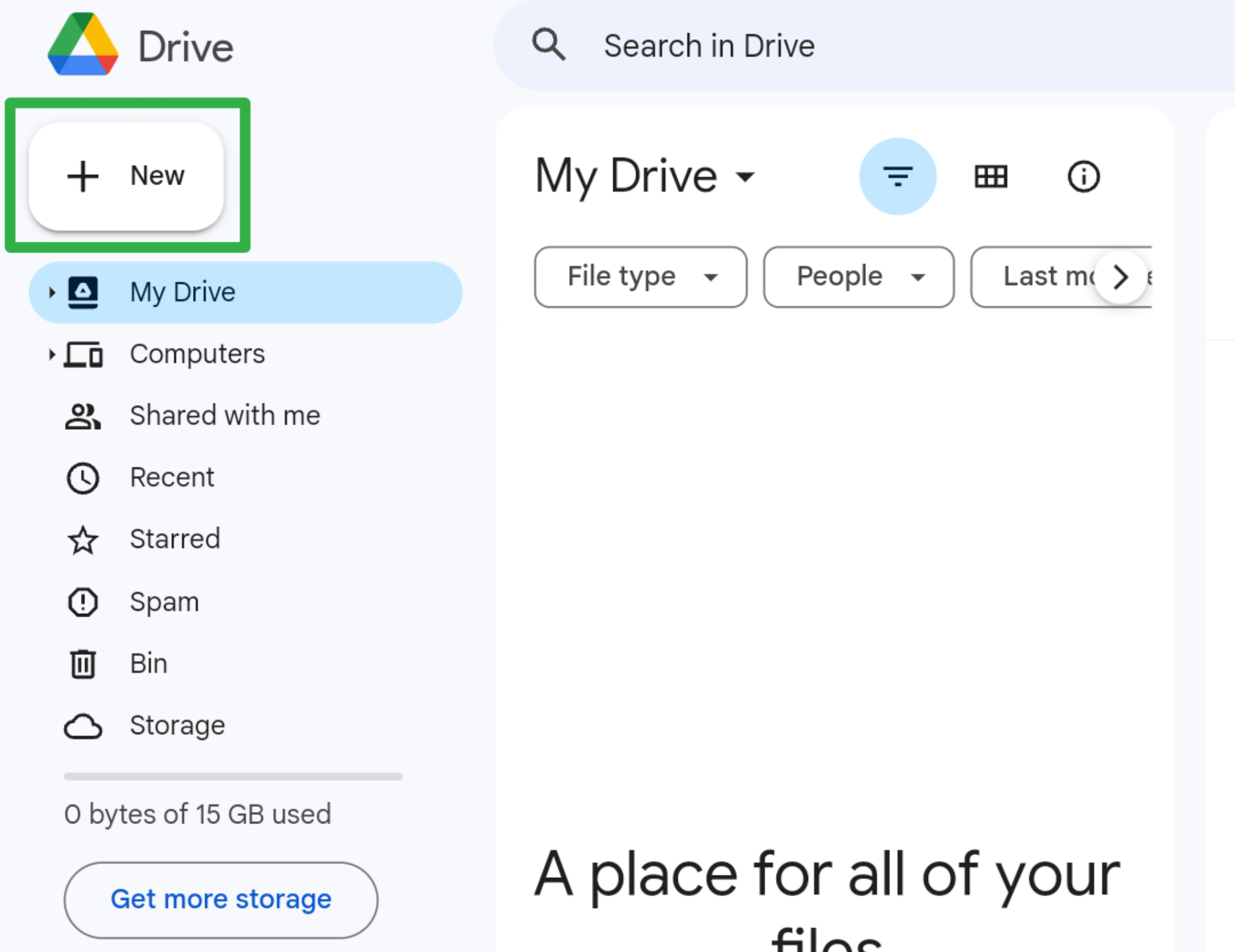
Task: Expand the My Drive tree arrow
Action: 52,292
